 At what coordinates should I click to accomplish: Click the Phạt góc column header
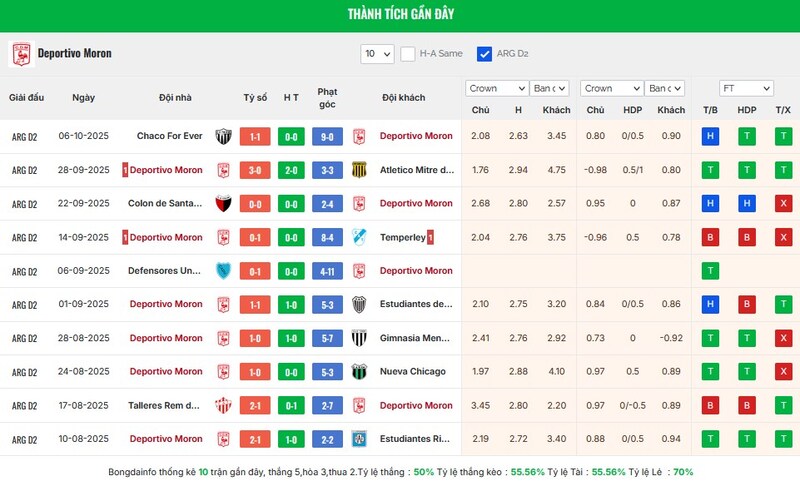(327, 97)
